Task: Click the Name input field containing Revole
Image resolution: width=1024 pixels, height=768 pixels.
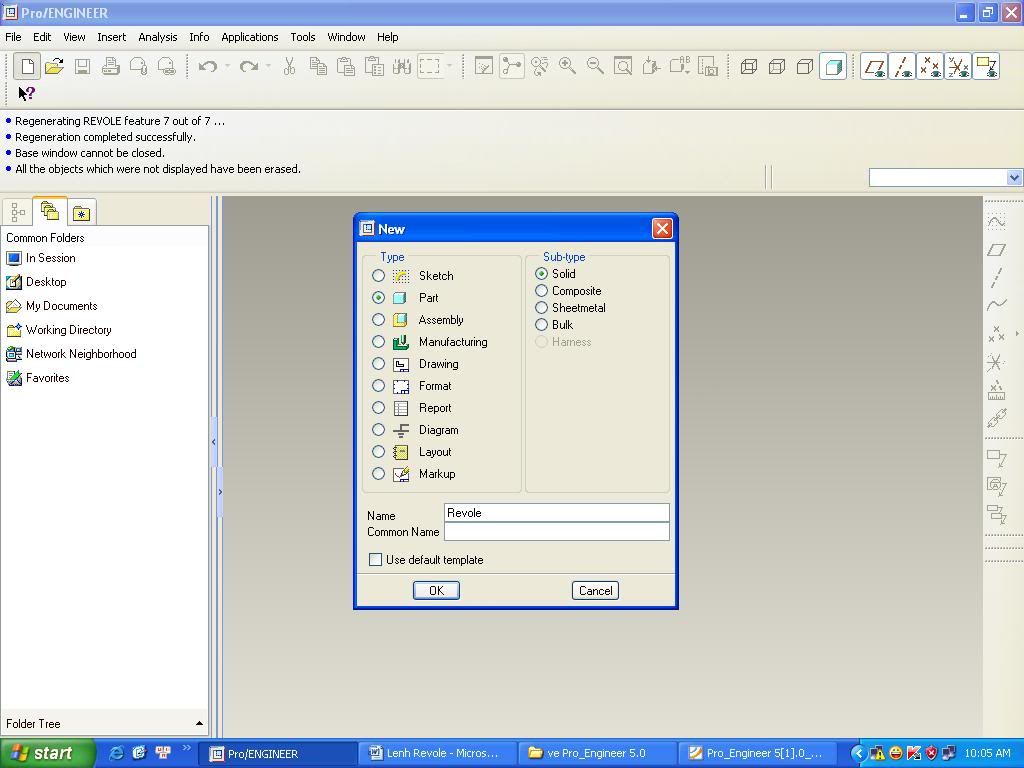Action: click(x=556, y=513)
